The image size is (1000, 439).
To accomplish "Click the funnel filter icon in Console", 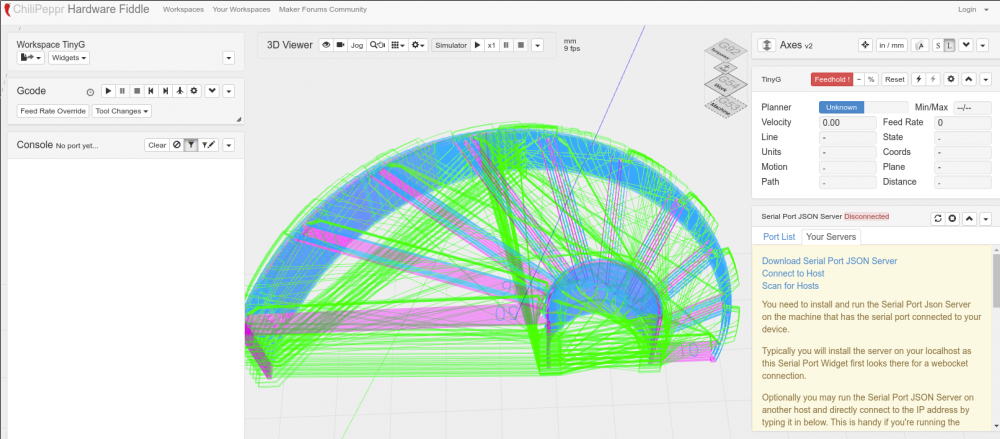I will 190,145.
